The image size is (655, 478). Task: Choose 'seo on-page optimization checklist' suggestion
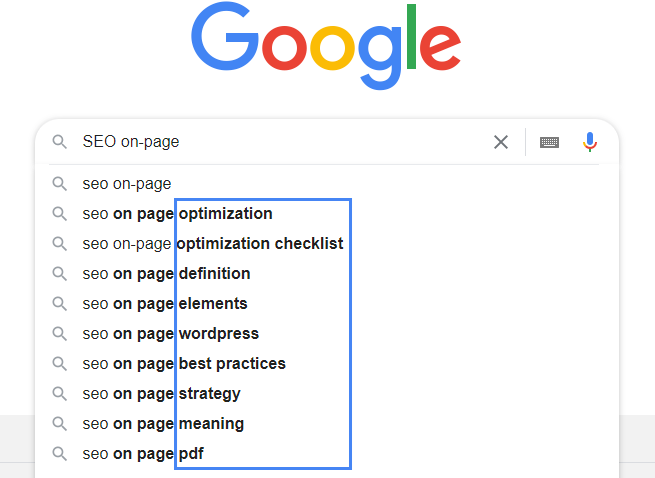(213, 244)
